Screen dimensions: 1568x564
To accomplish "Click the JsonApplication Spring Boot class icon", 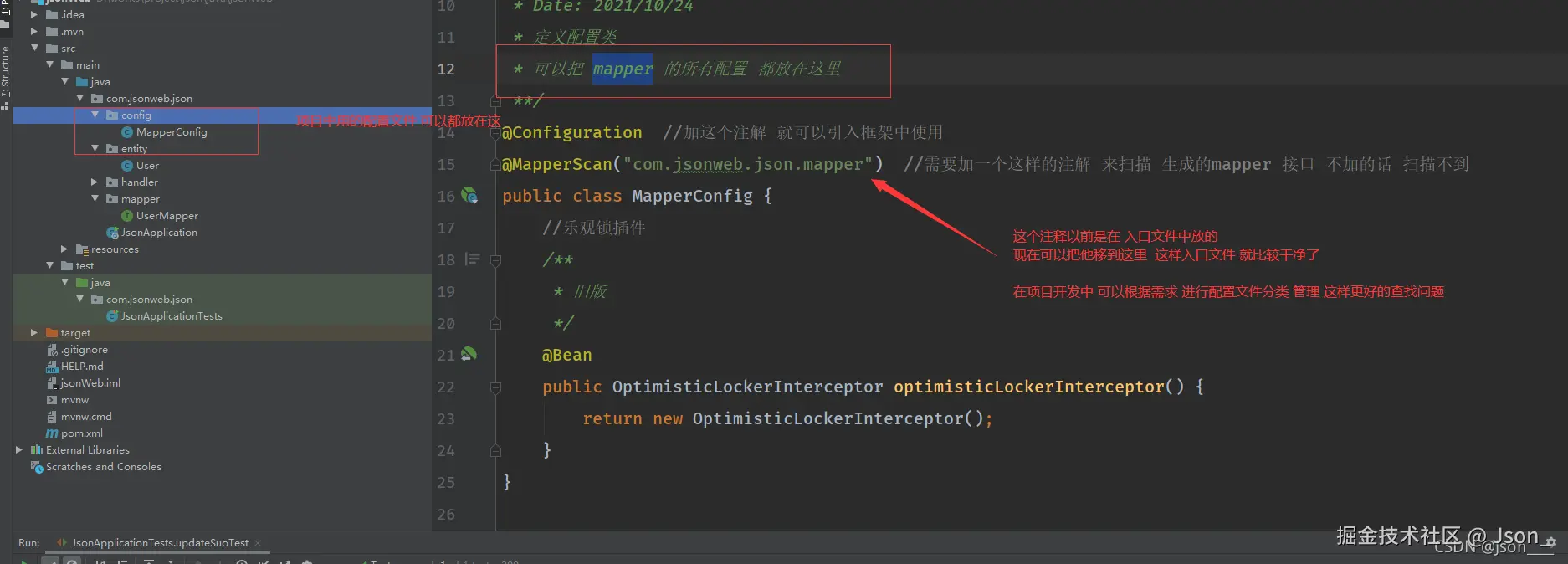I will [x=112, y=233].
